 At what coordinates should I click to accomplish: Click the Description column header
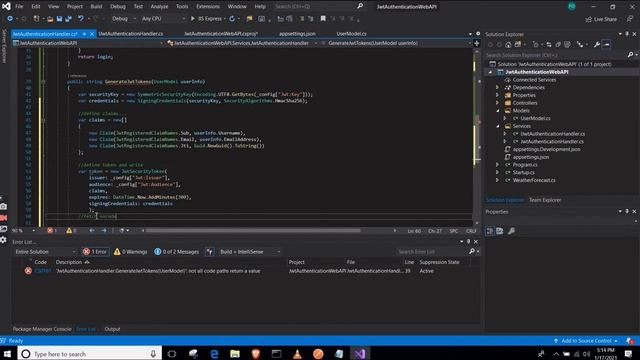[73, 262]
